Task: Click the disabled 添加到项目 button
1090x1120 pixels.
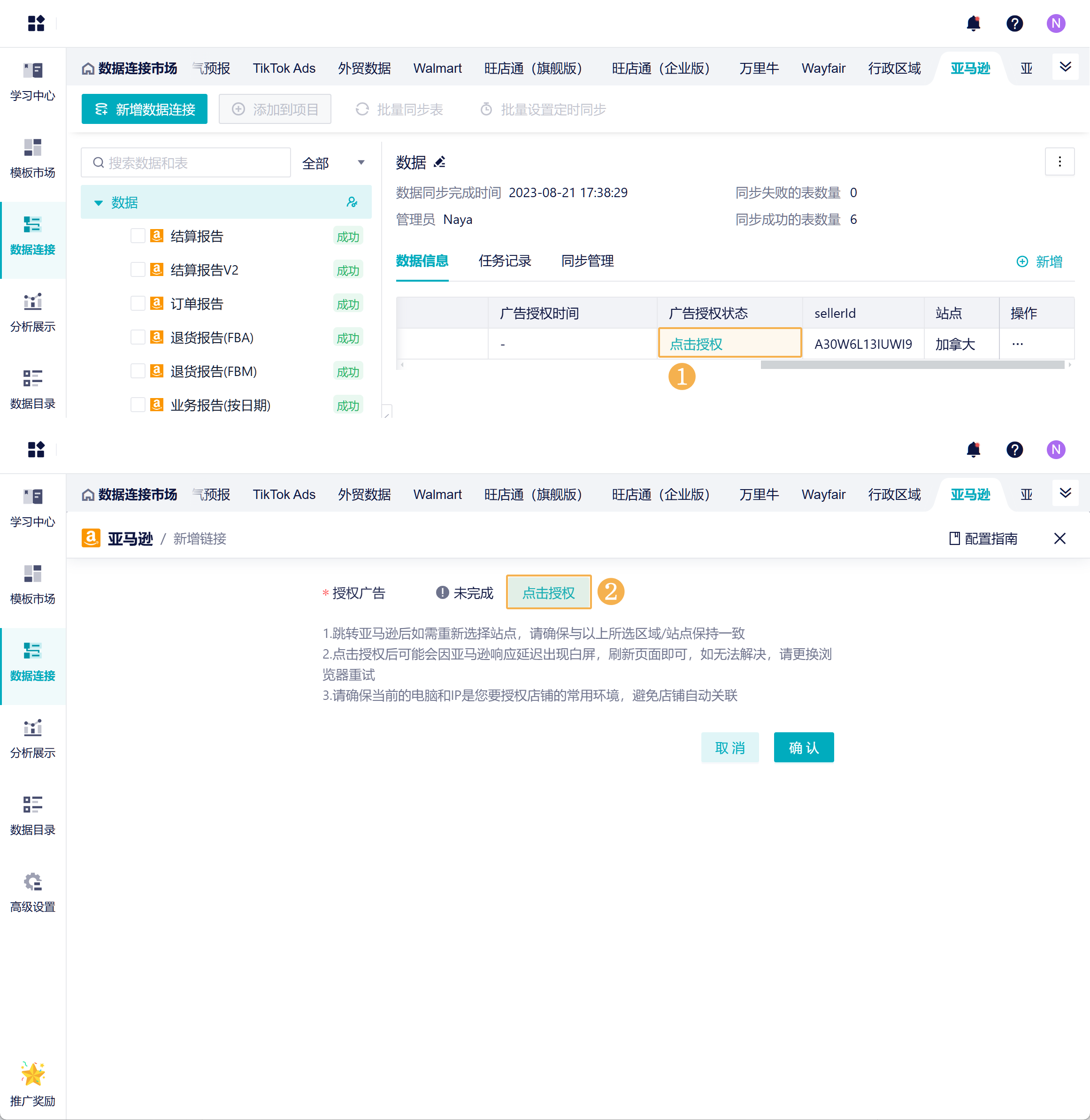Action: tap(275, 109)
